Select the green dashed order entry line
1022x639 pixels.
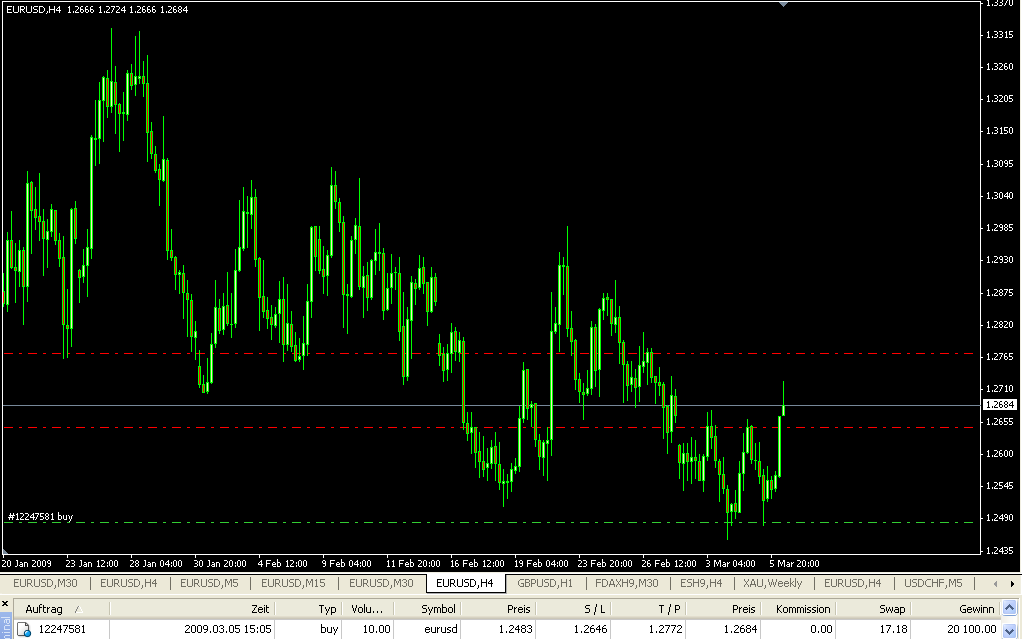tap(489, 522)
